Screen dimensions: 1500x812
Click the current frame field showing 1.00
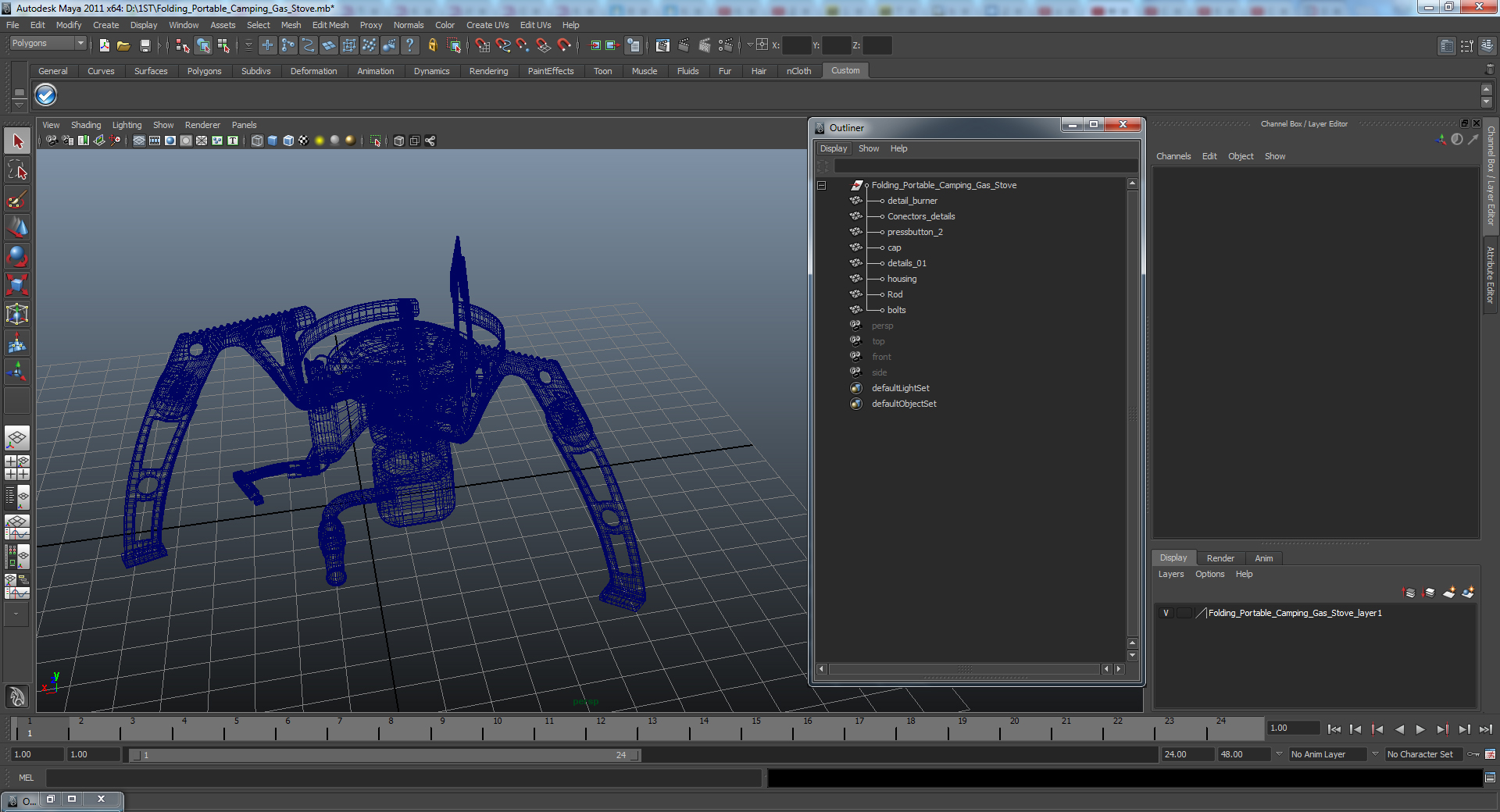coord(1294,728)
